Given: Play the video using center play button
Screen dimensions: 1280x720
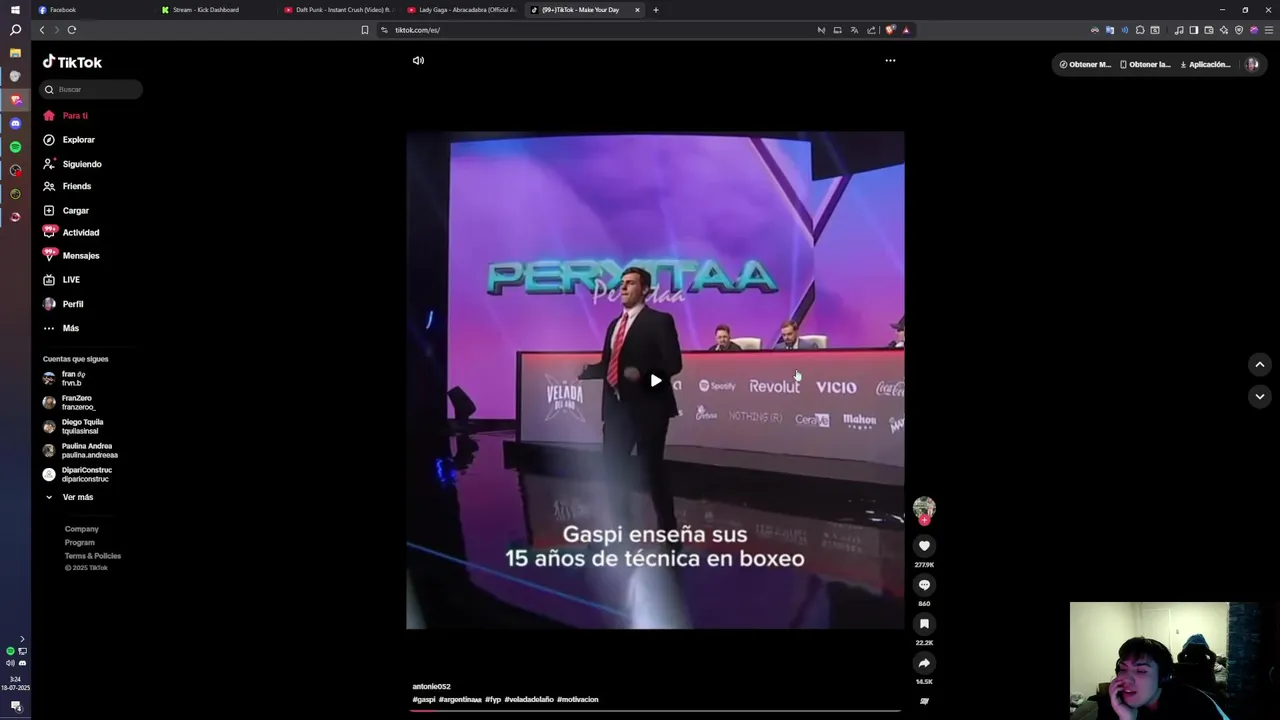Looking at the screenshot, I should click(656, 380).
